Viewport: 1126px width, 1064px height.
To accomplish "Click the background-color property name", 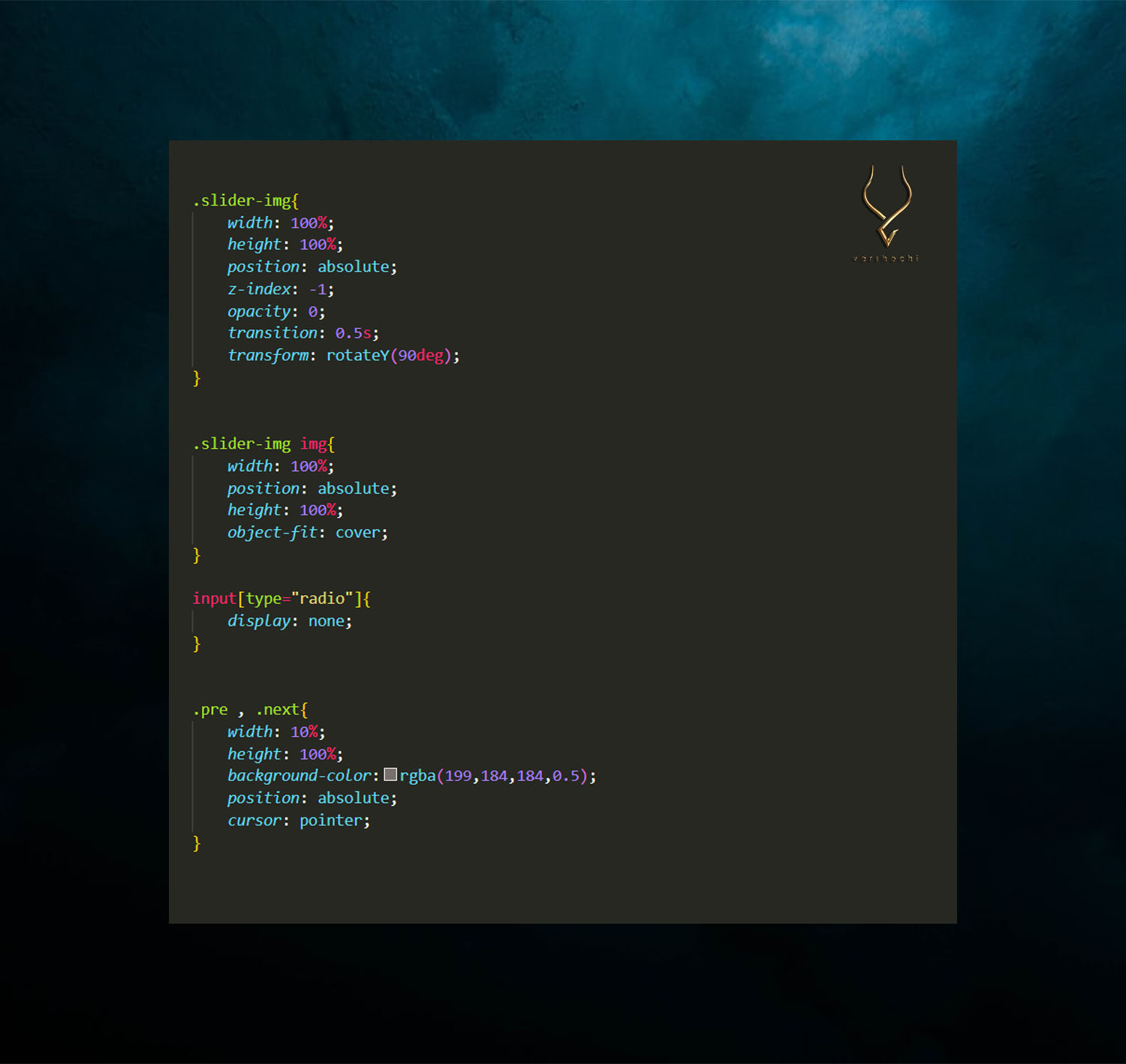I will 299,775.
